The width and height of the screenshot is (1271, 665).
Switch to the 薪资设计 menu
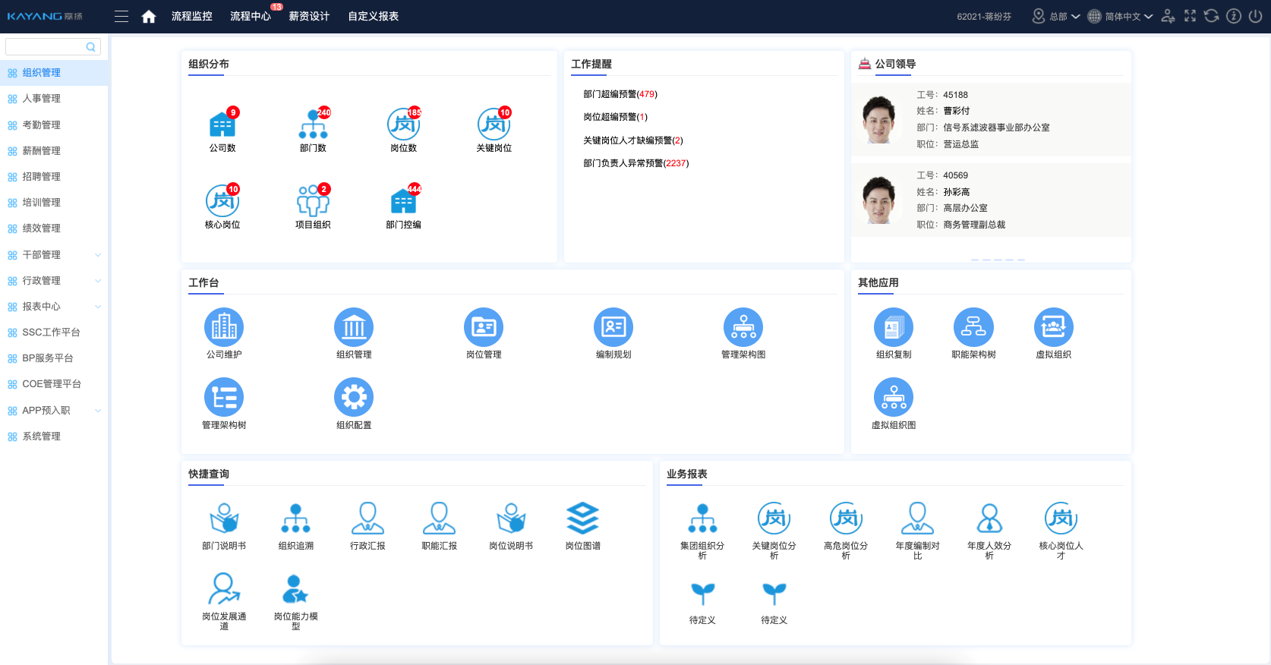pyautogui.click(x=309, y=16)
